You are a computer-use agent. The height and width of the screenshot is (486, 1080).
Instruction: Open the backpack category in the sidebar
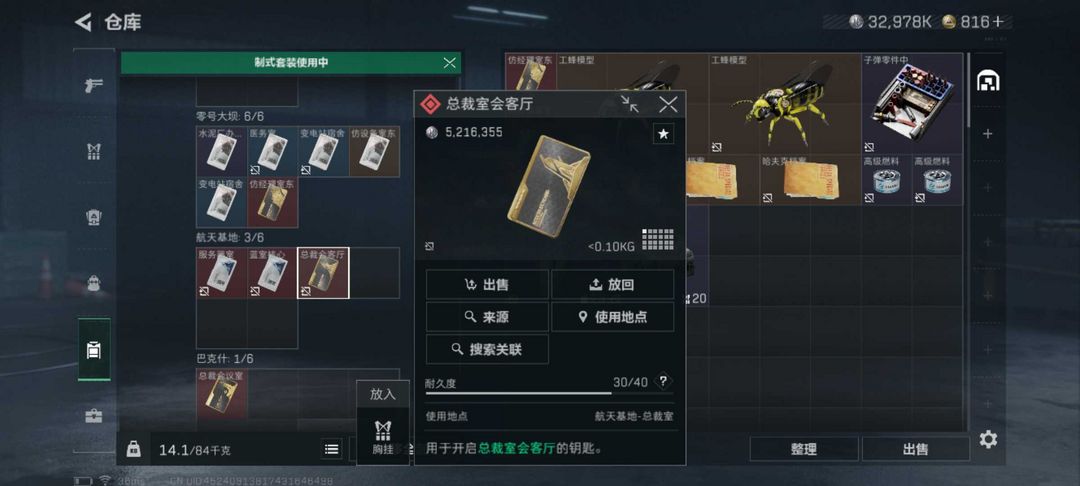pos(94,283)
